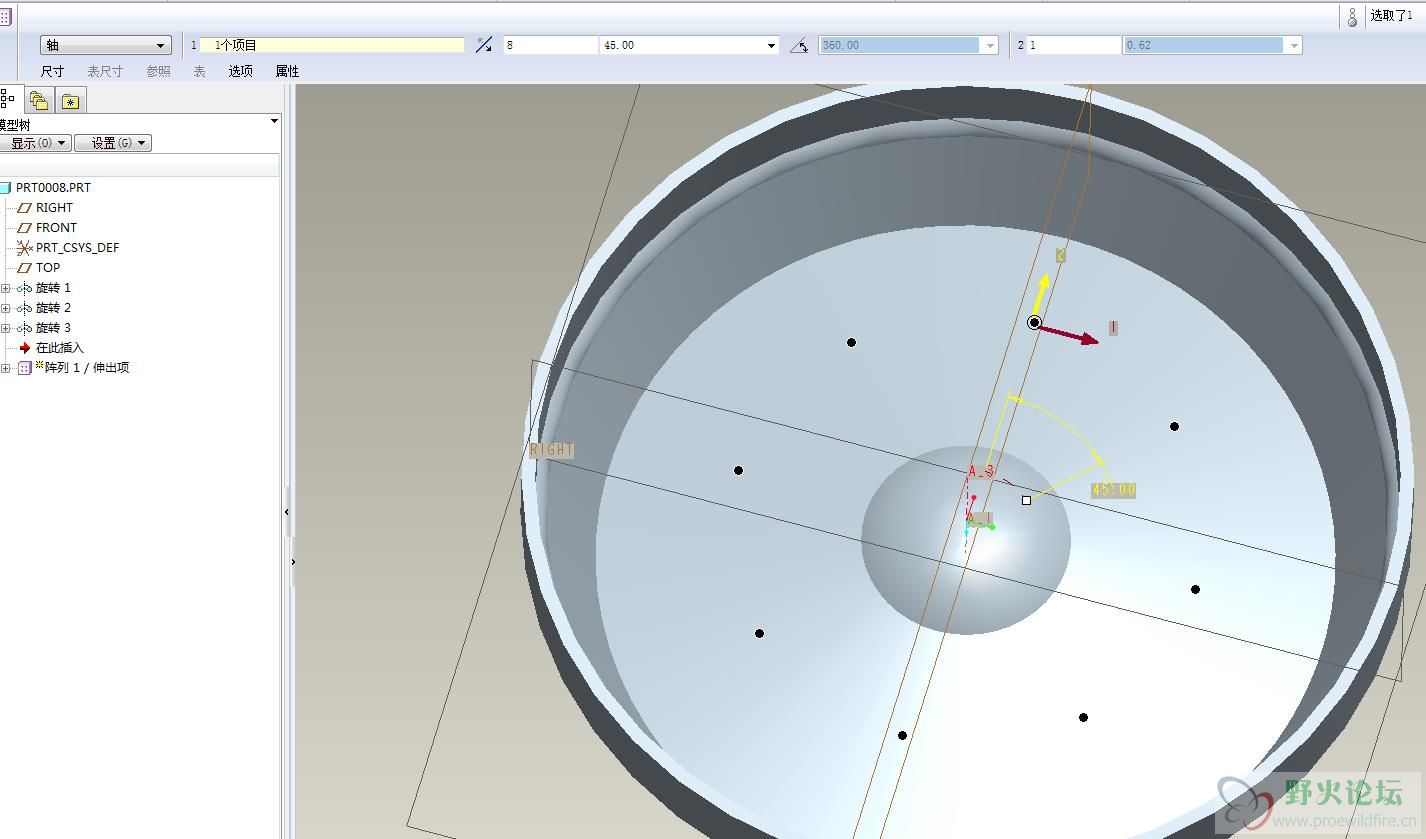The width and height of the screenshot is (1426, 839).
Task: Select the 旋转 3 revolve feature
Action: pyautogui.click(x=53, y=327)
